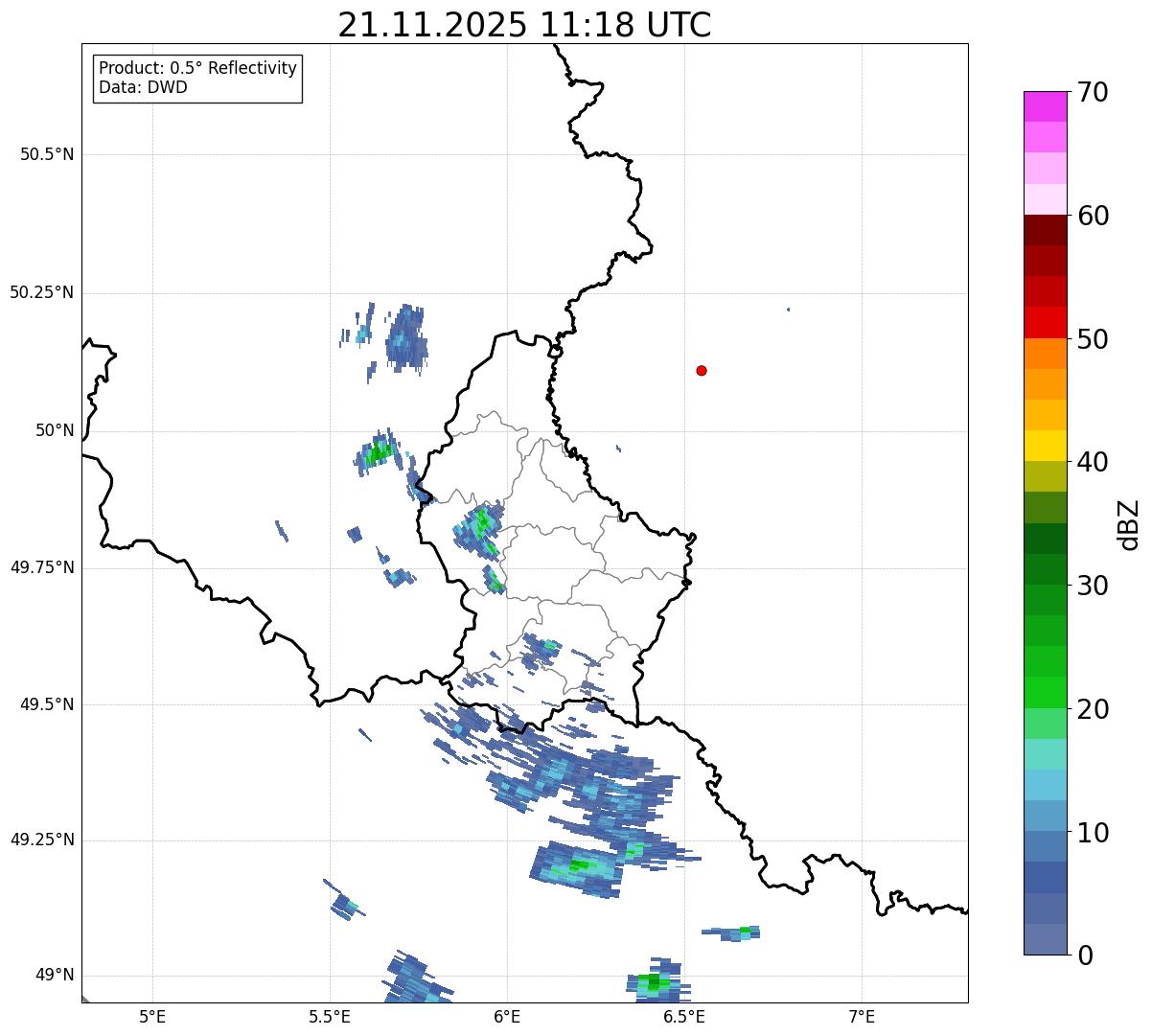The image size is (1152, 1036).
Task: Click the 6.5°E longitude label
Action: tap(684, 1016)
